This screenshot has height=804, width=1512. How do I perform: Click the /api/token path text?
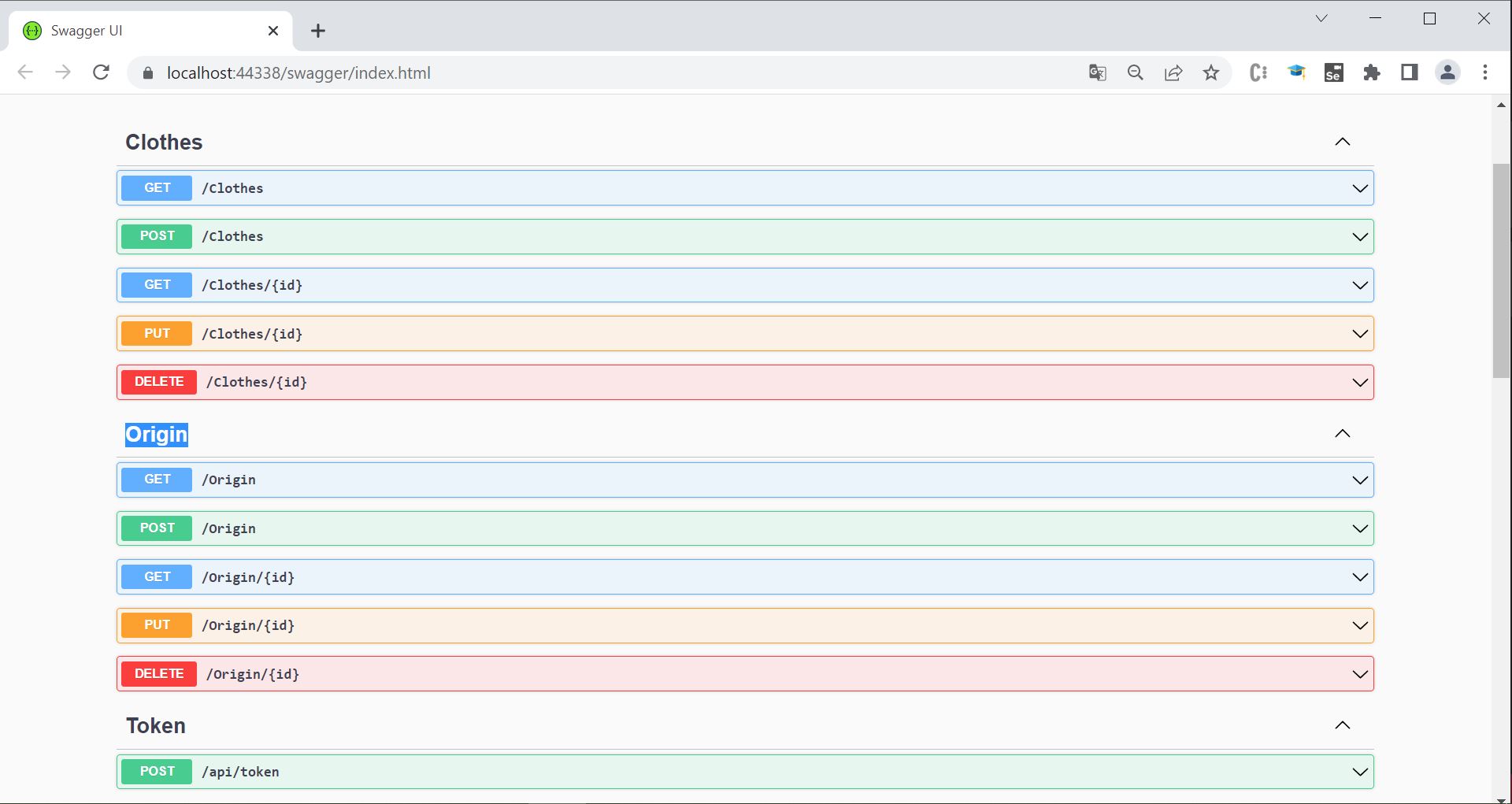click(x=240, y=773)
